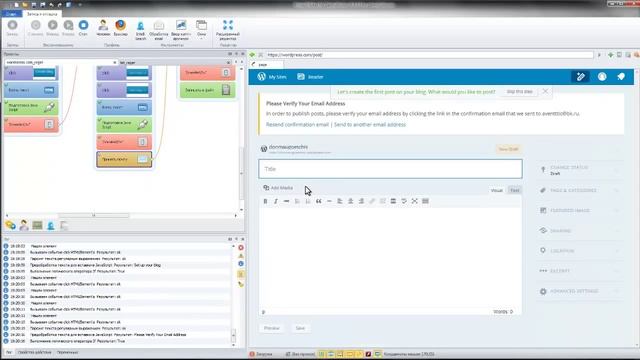640x360 pixels.
Task: Click the yellow link-add icon below the canvas
Action: pos(11,225)
